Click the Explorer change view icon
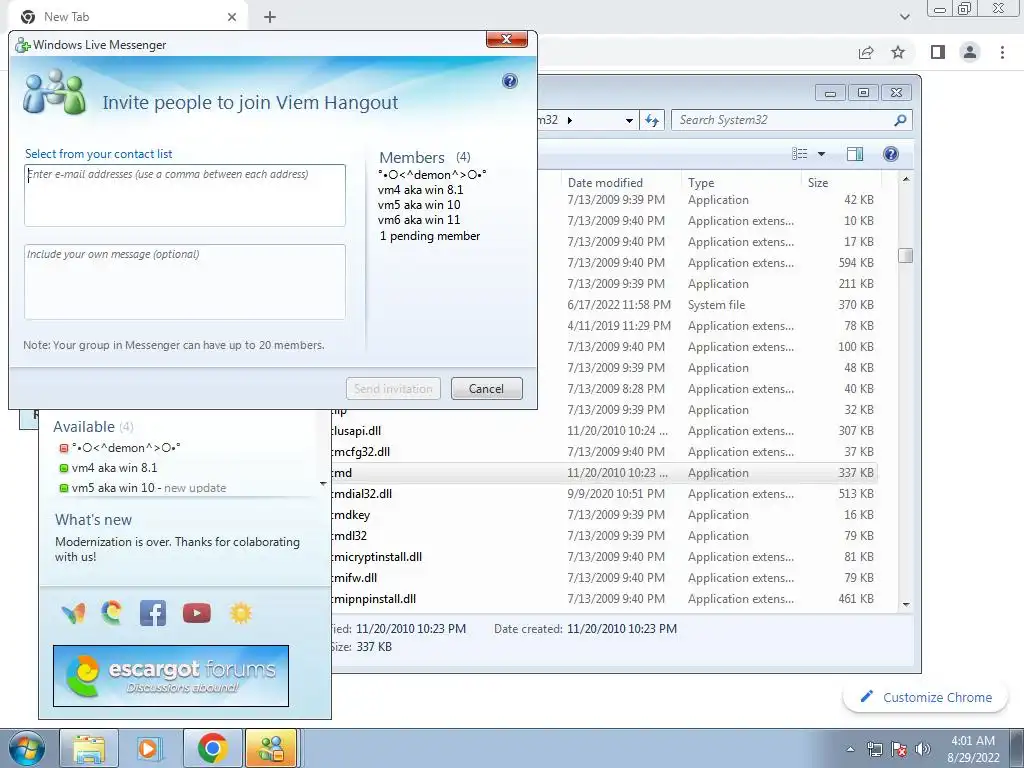 coord(800,153)
